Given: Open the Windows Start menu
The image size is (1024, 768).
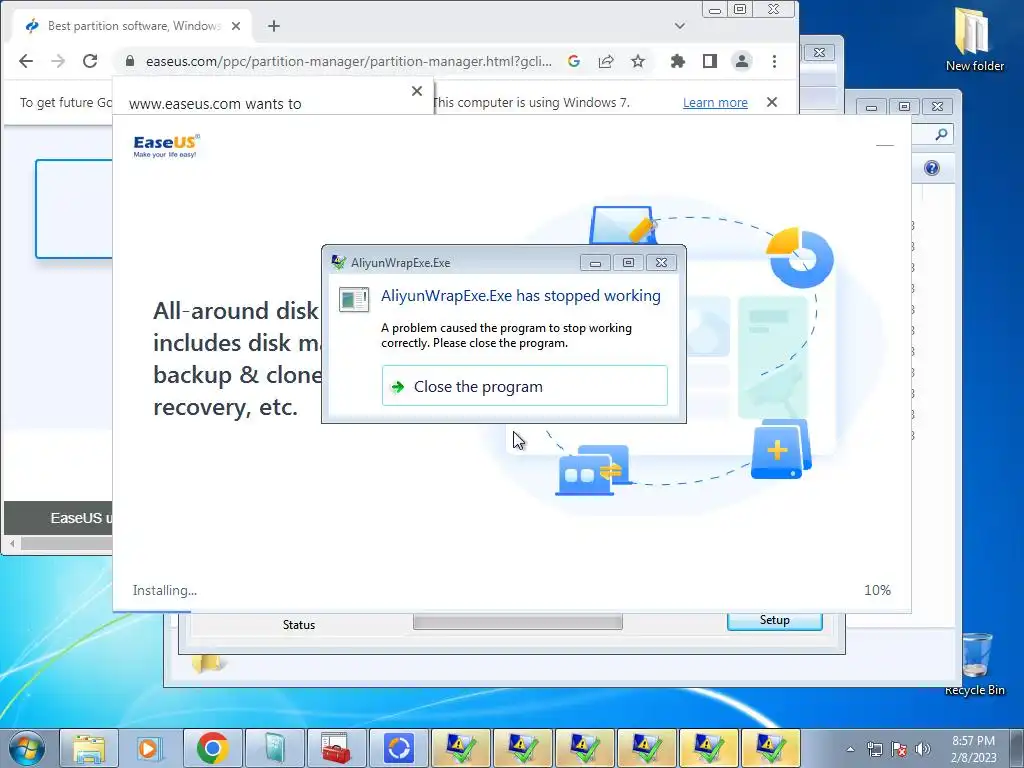Looking at the screenshot, I should (26, 748).
